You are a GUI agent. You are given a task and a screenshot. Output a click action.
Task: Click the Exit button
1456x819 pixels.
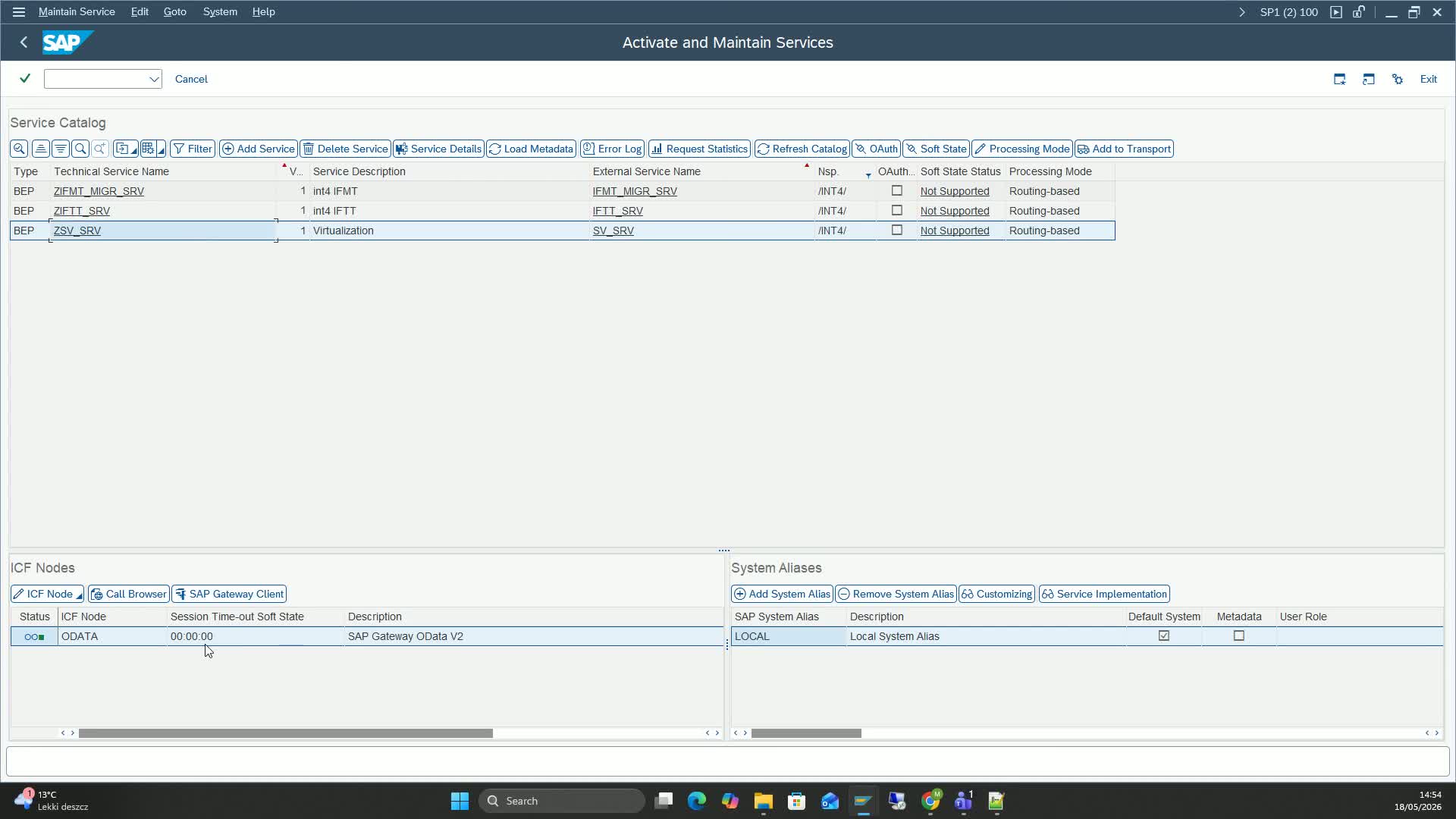click(x=1429, y=79)
